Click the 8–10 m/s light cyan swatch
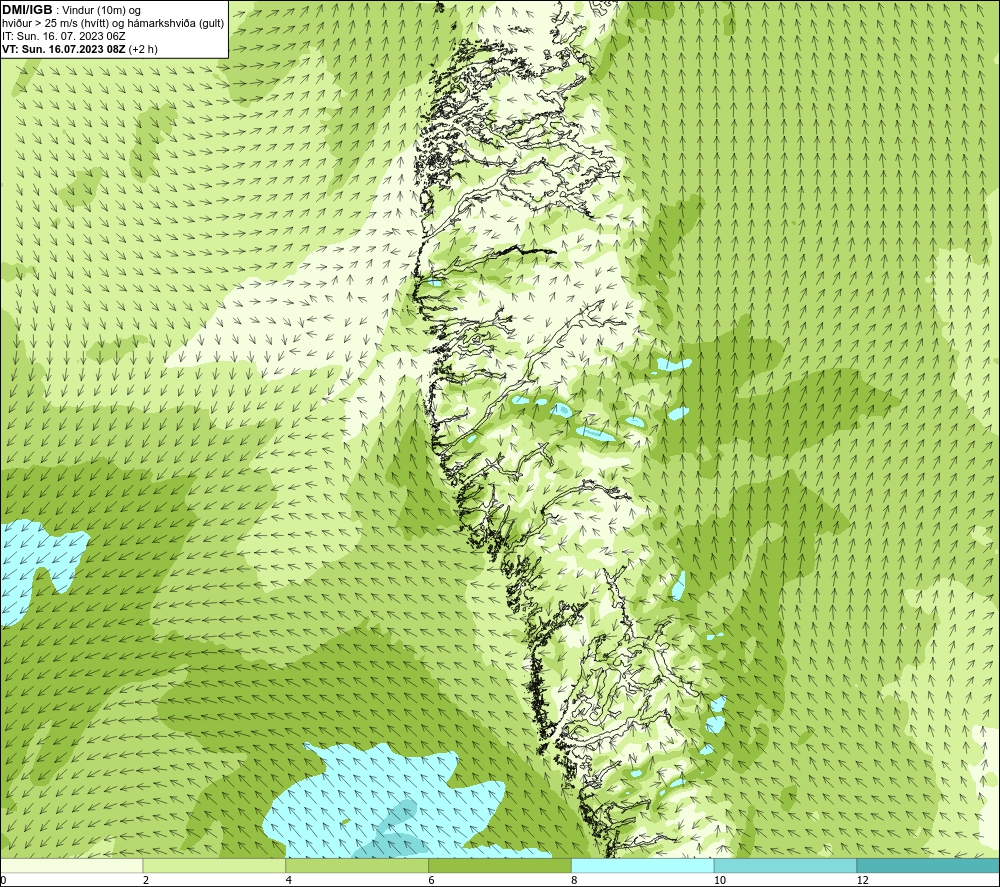 coord(643,865)
